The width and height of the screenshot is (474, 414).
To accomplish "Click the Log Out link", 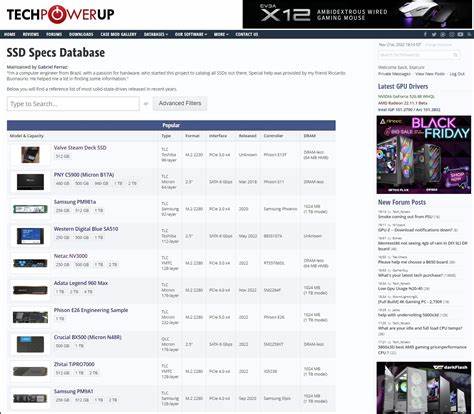I will (457, 74).
